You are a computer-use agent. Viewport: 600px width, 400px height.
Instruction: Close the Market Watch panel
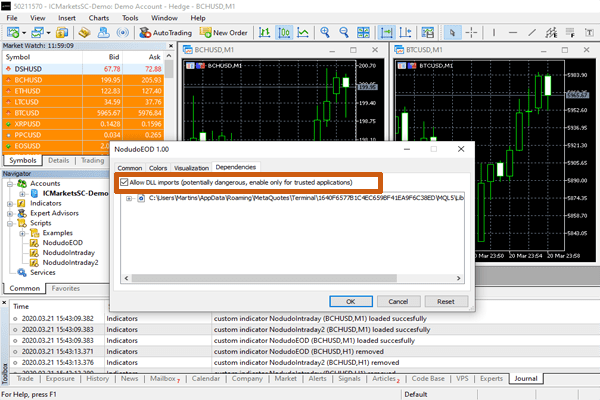tap(171, 46)
